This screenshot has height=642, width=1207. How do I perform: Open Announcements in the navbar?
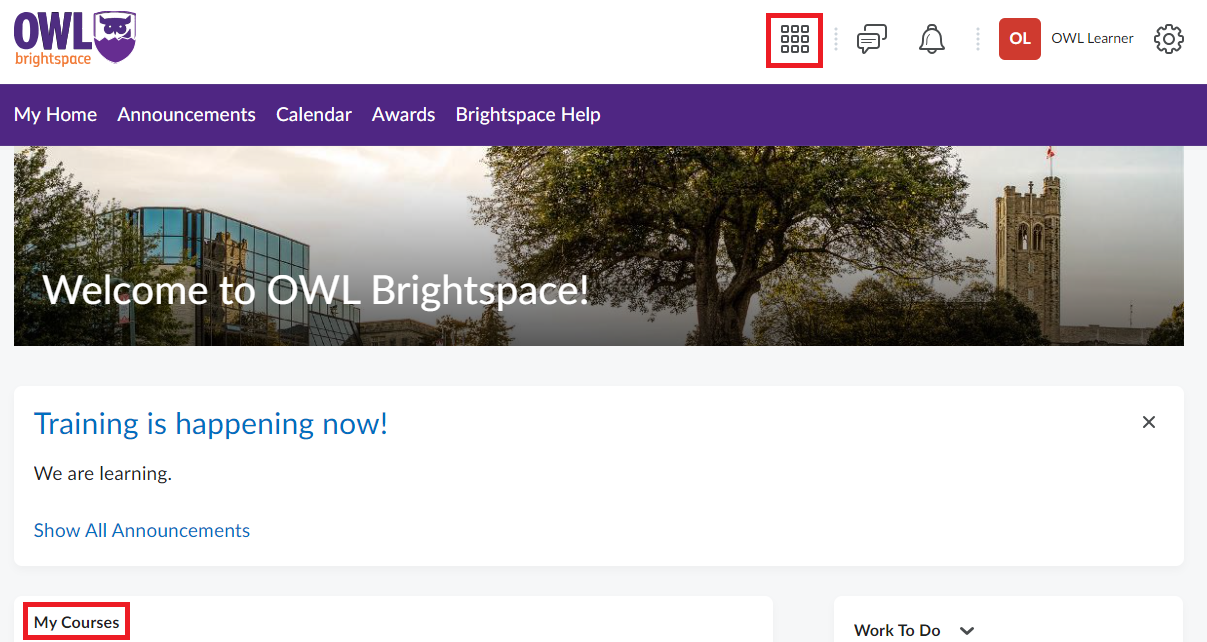point(186,115)
